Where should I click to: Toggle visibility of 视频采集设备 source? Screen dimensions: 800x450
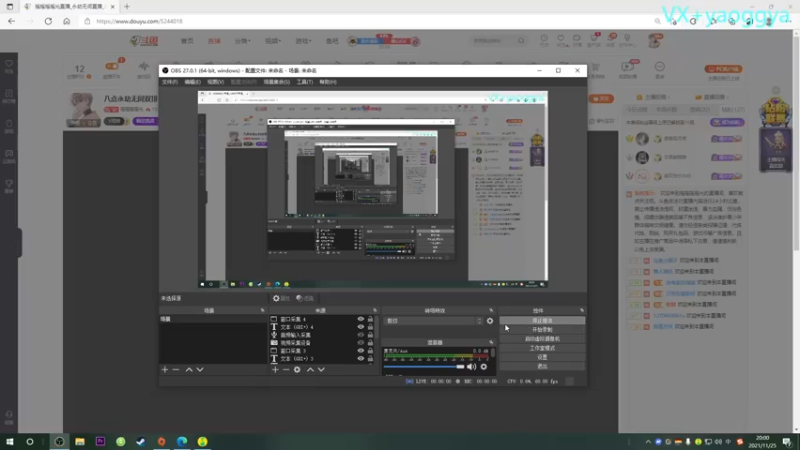(361, 342)
